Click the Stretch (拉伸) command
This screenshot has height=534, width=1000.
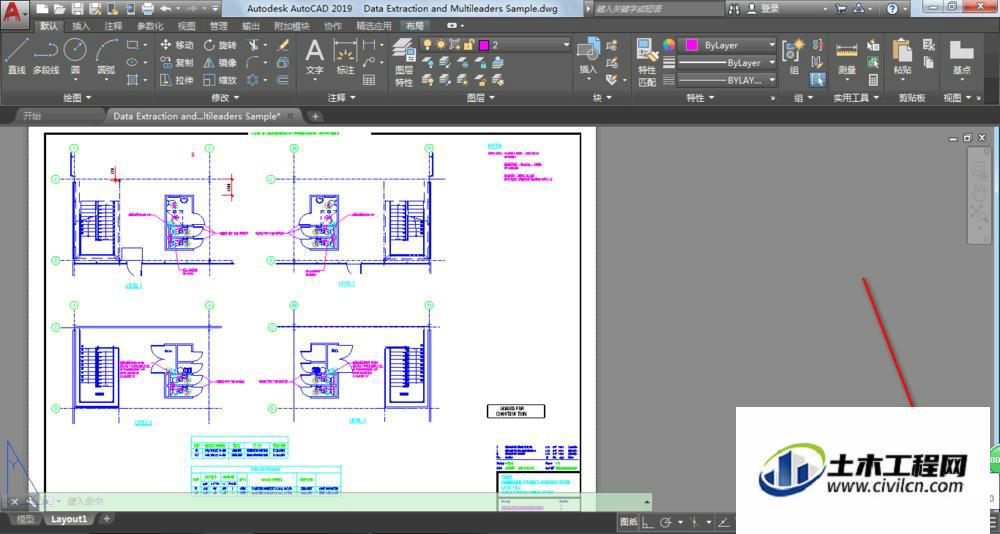pos(177,80)
